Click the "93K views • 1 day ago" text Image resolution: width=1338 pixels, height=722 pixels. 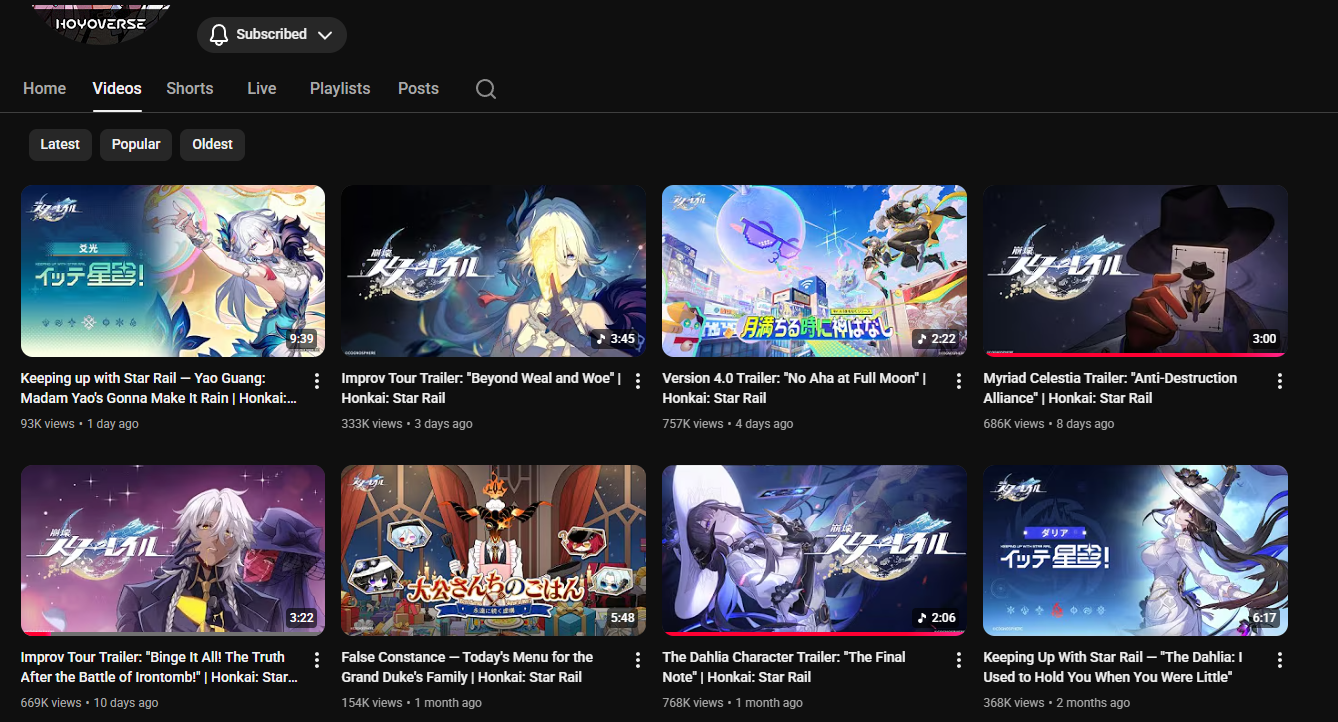80,424
